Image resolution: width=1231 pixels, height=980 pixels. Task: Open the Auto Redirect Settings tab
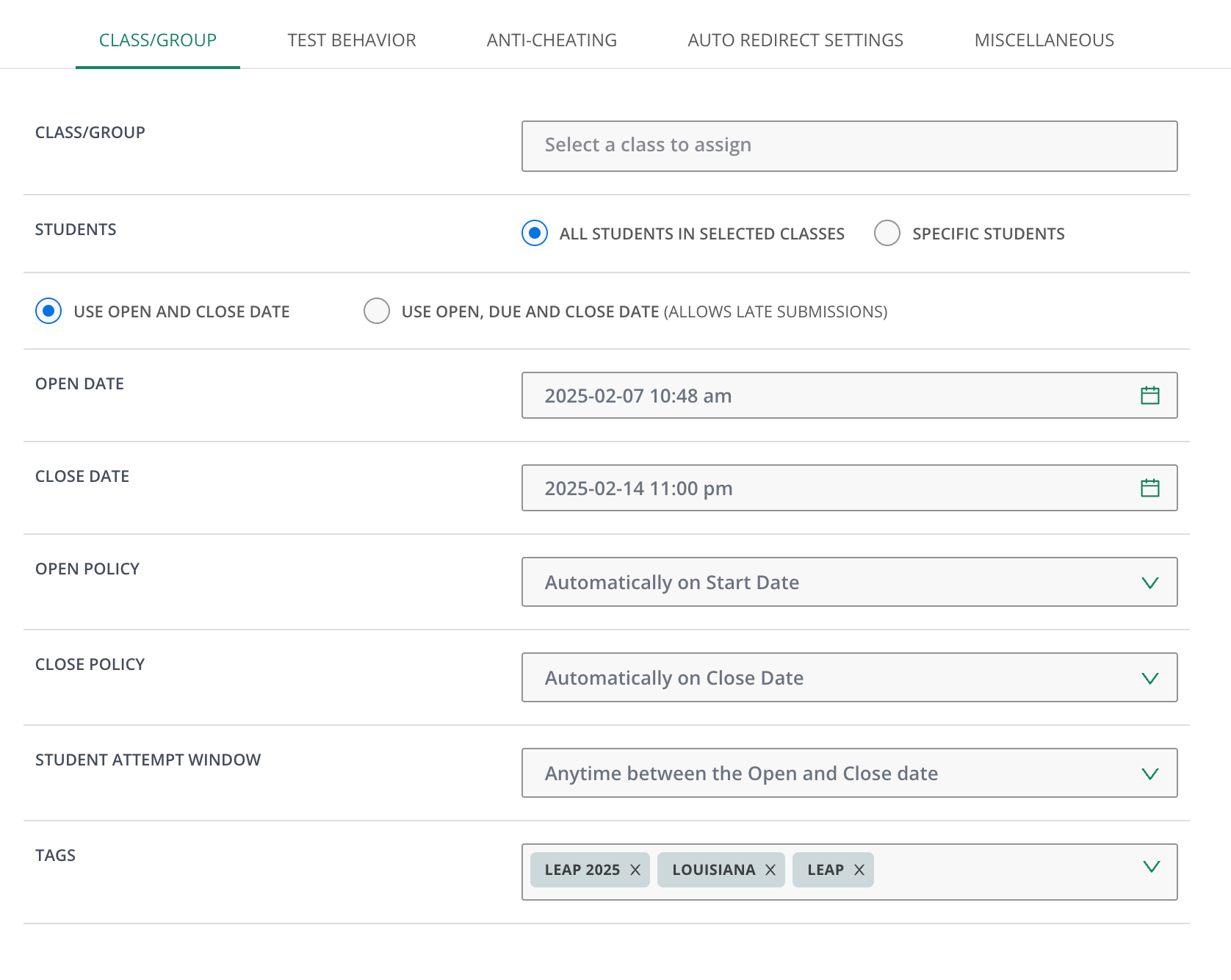(795, 40)
